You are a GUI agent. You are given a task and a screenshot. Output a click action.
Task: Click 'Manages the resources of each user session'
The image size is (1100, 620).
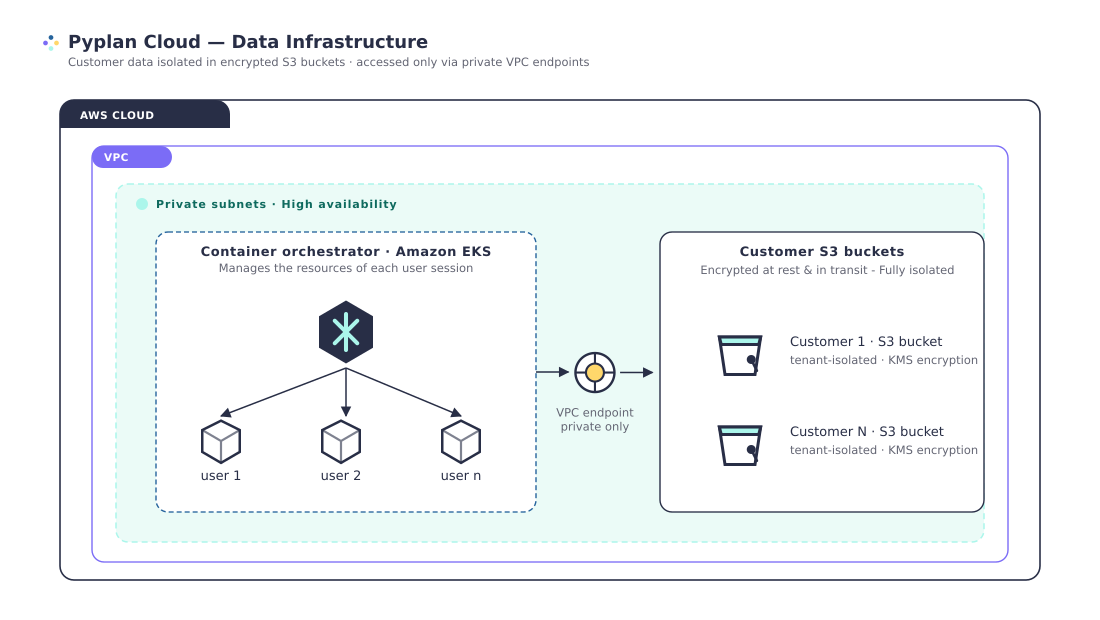pos(346,268)
